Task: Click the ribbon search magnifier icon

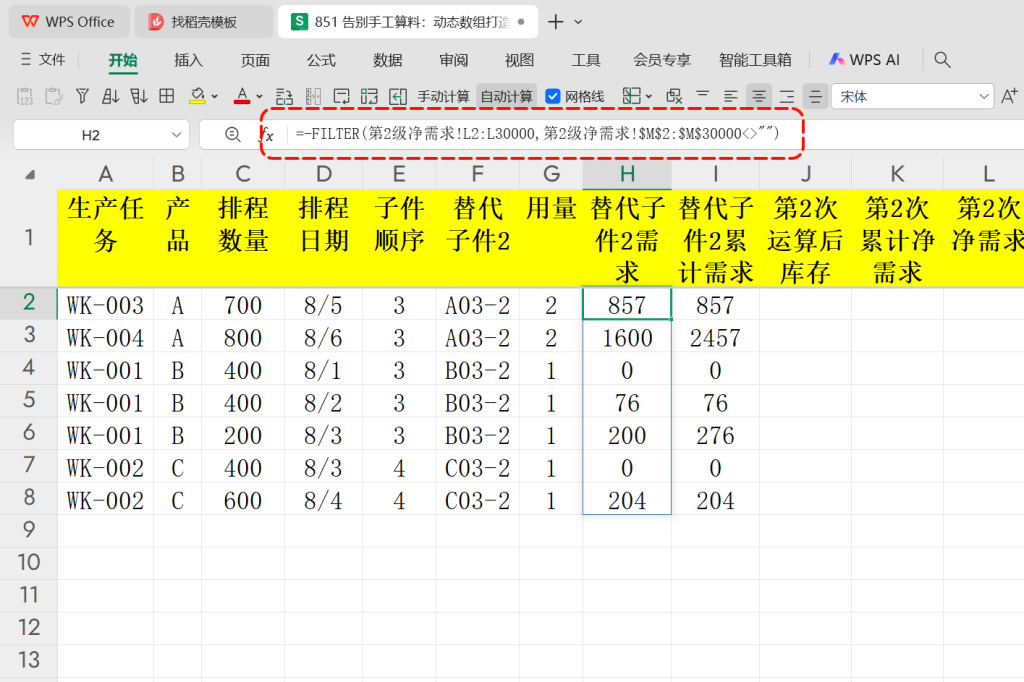Action: [x=942, y=59]
